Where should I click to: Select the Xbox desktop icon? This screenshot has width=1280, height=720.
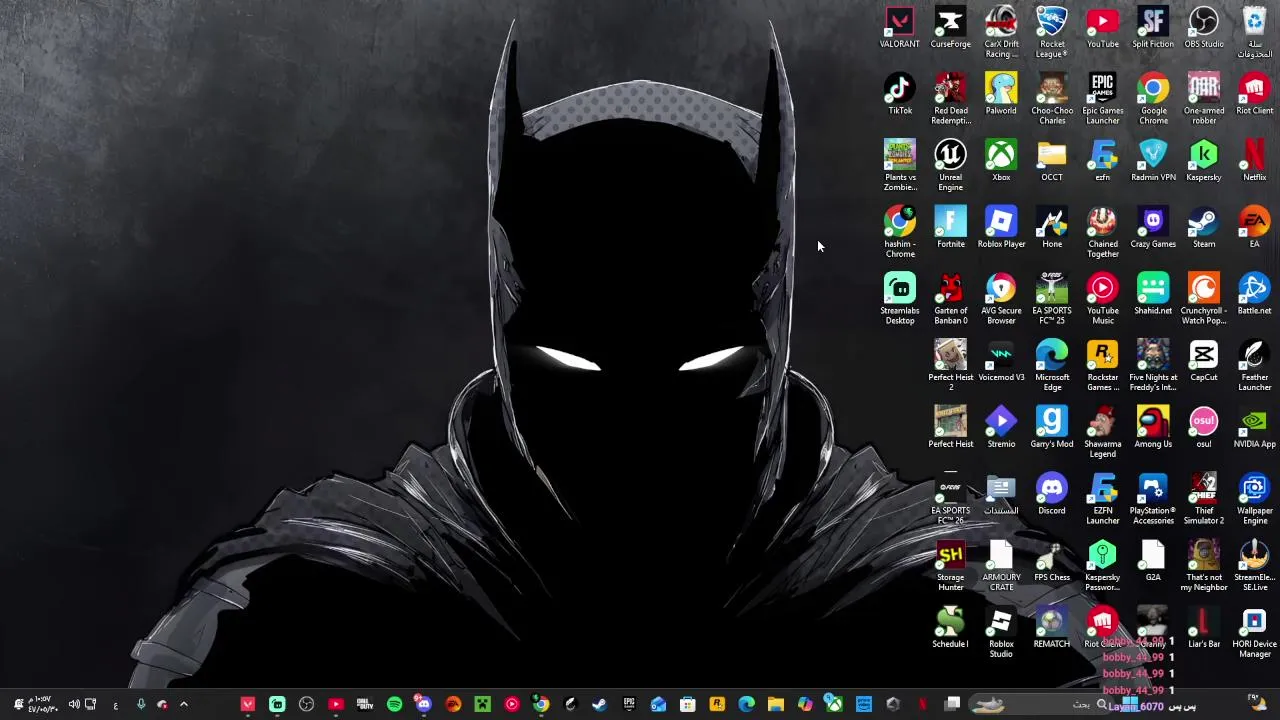[x=1001, y=162]
